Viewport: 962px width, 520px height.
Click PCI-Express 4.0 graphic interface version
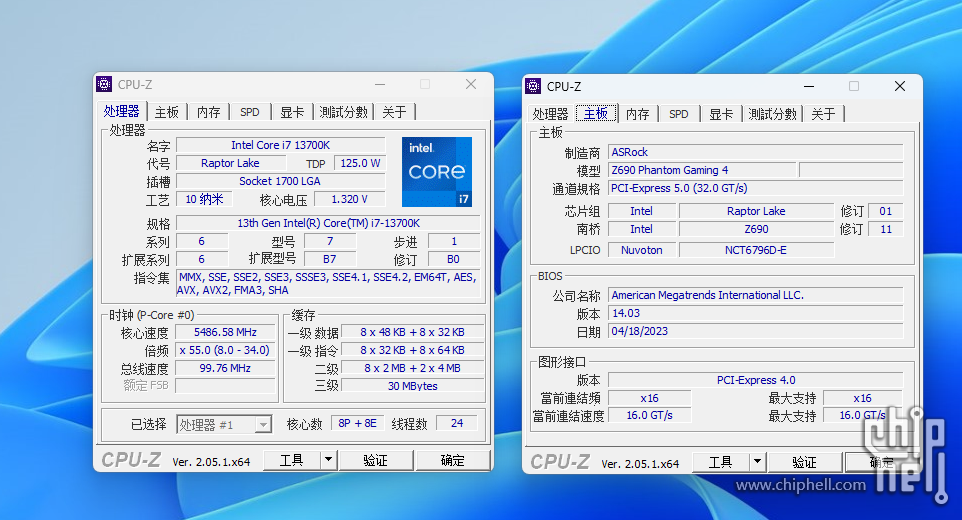click(x=756, y=380)
